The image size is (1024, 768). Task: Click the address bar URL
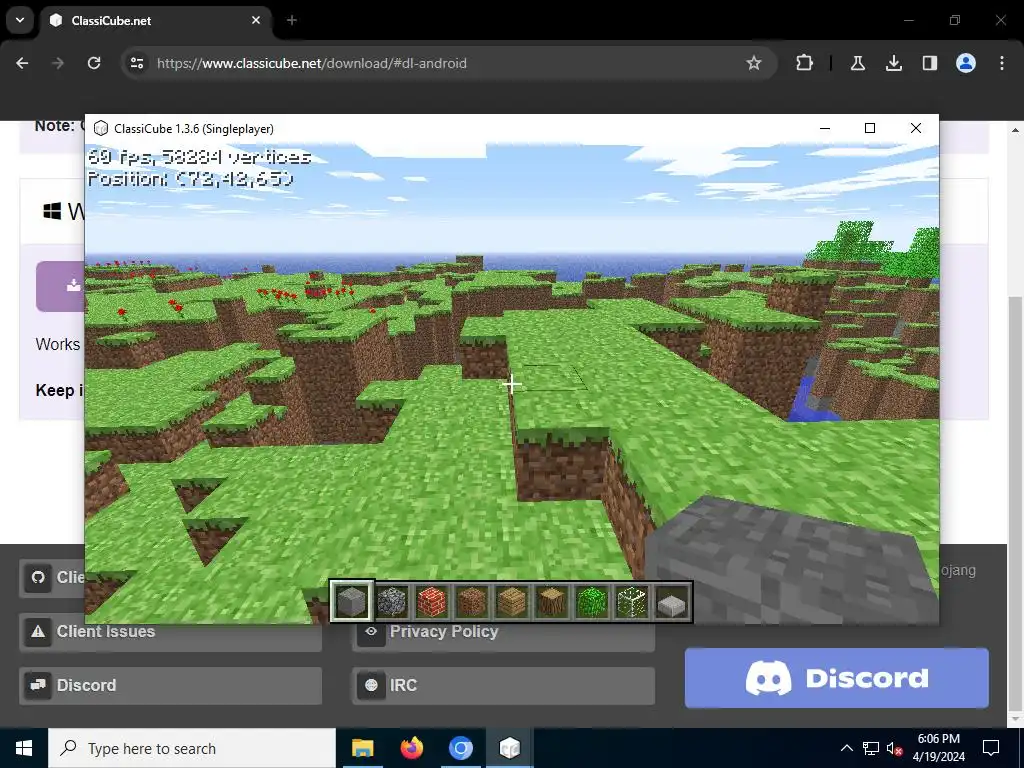click(312, 63)
